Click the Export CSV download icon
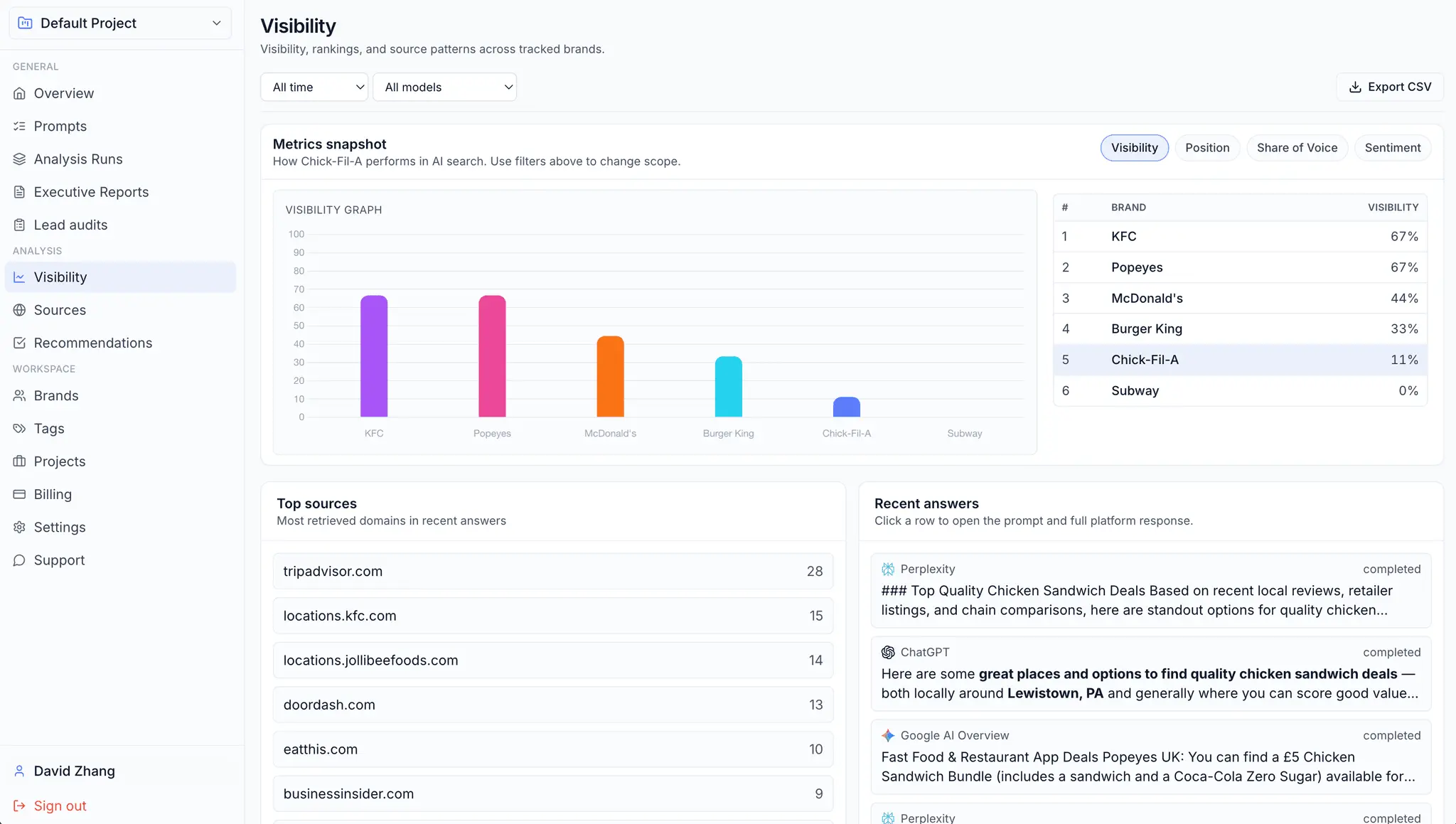The image size is (1456, 824). click(1355, 87)
